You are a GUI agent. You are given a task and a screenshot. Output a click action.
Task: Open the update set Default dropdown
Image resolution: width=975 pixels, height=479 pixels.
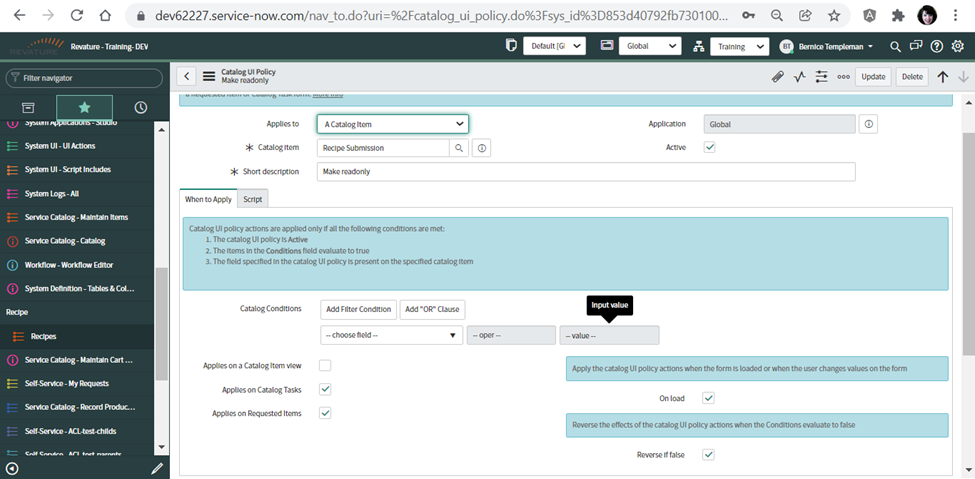click(554, 46)
